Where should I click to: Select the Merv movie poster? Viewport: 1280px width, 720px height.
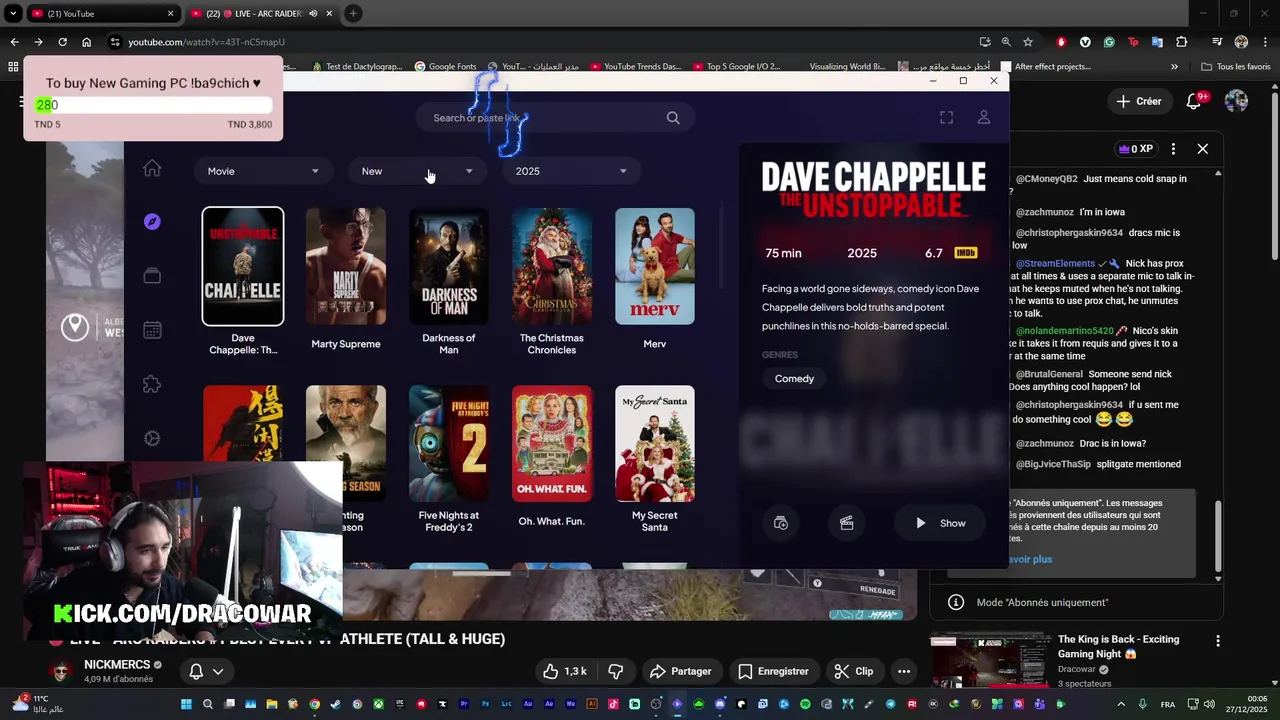pos(655,266)
